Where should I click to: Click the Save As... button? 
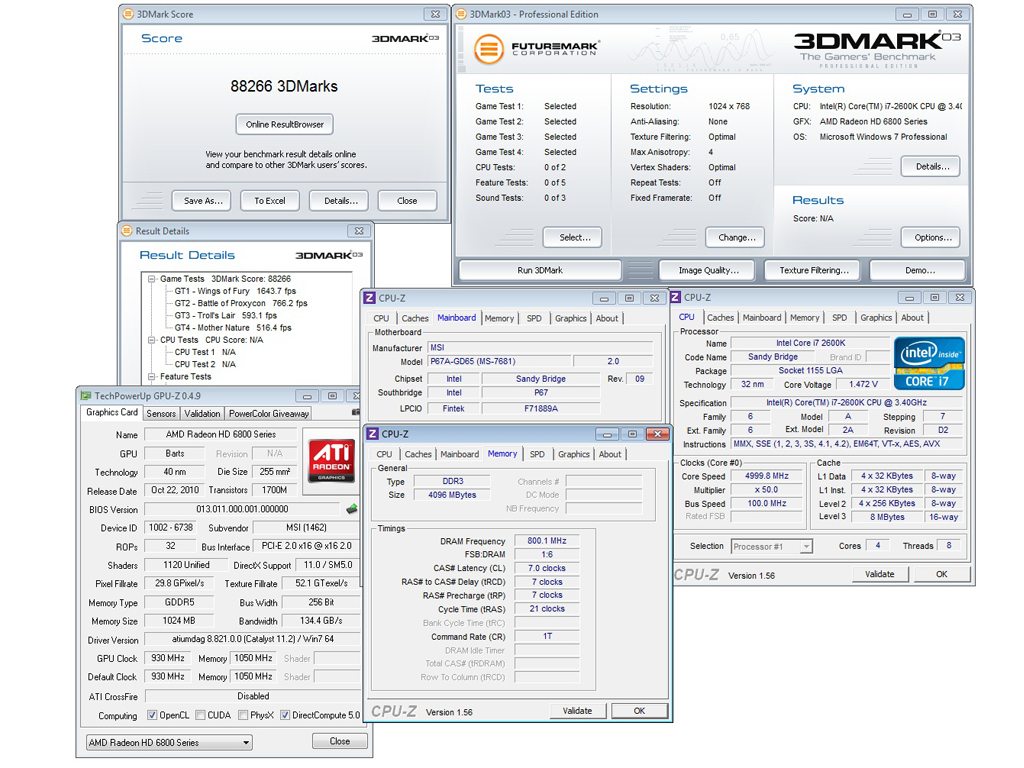tap(203, 200)
